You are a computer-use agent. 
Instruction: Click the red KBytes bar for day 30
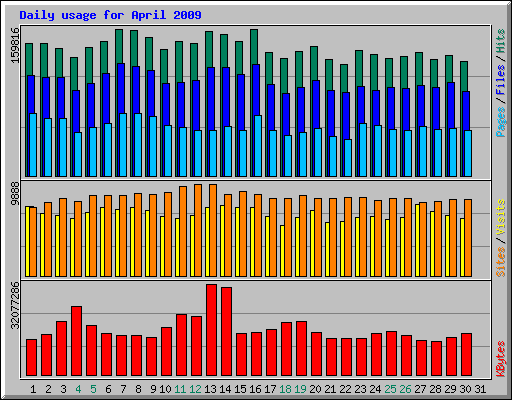pyautogui.click(x=466, y=354)
